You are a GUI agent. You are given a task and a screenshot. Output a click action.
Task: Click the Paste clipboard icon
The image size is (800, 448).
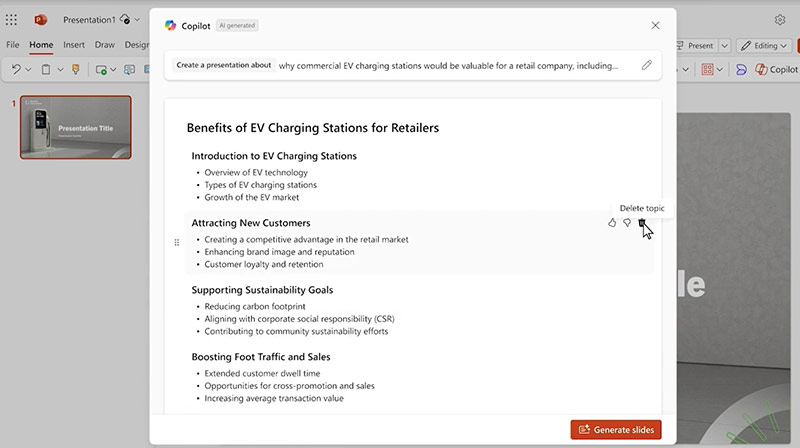pyautogui.click(x=46, y=69)
